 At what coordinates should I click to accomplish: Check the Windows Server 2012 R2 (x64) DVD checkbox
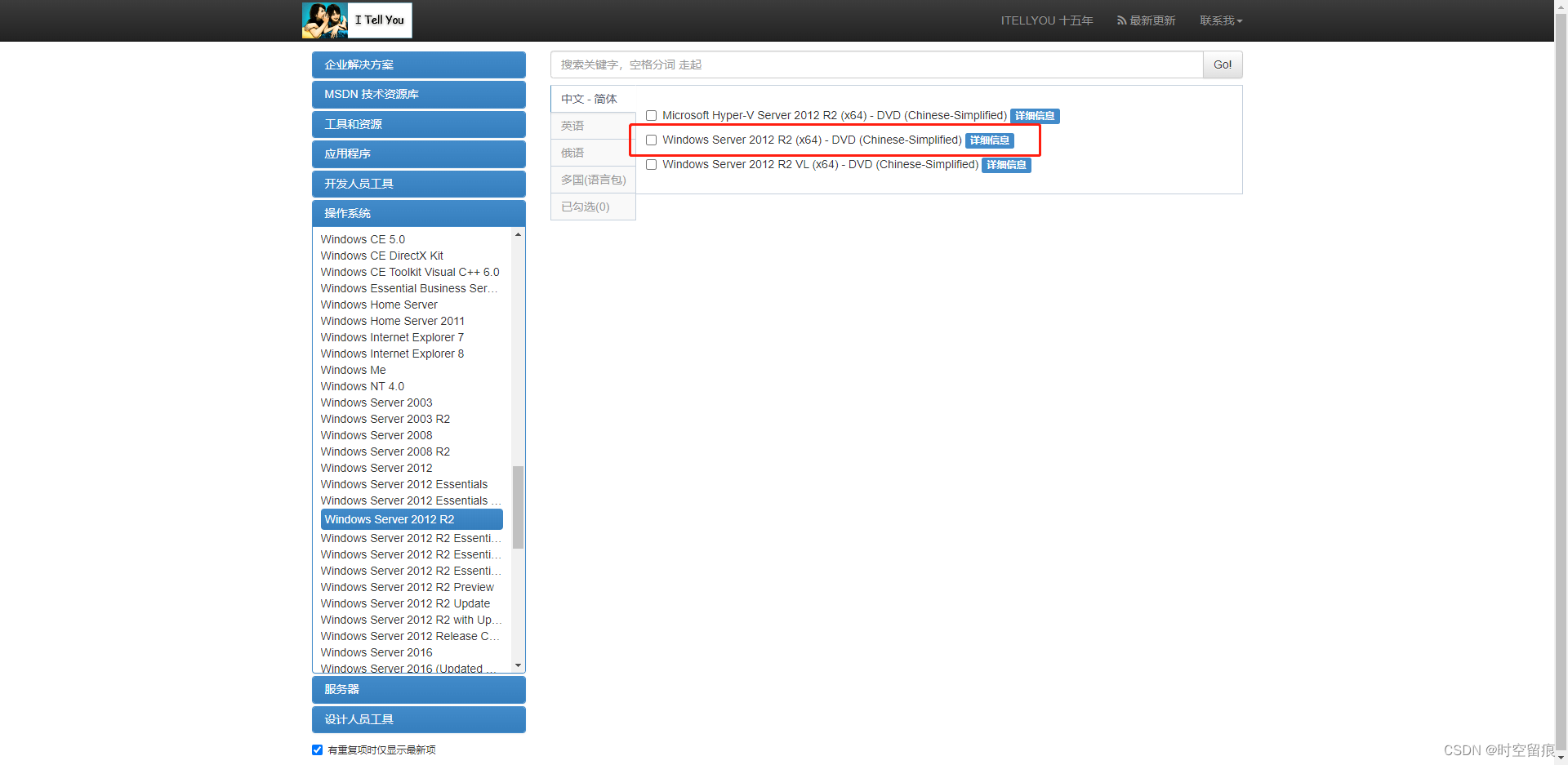click(x=651, y=140)
